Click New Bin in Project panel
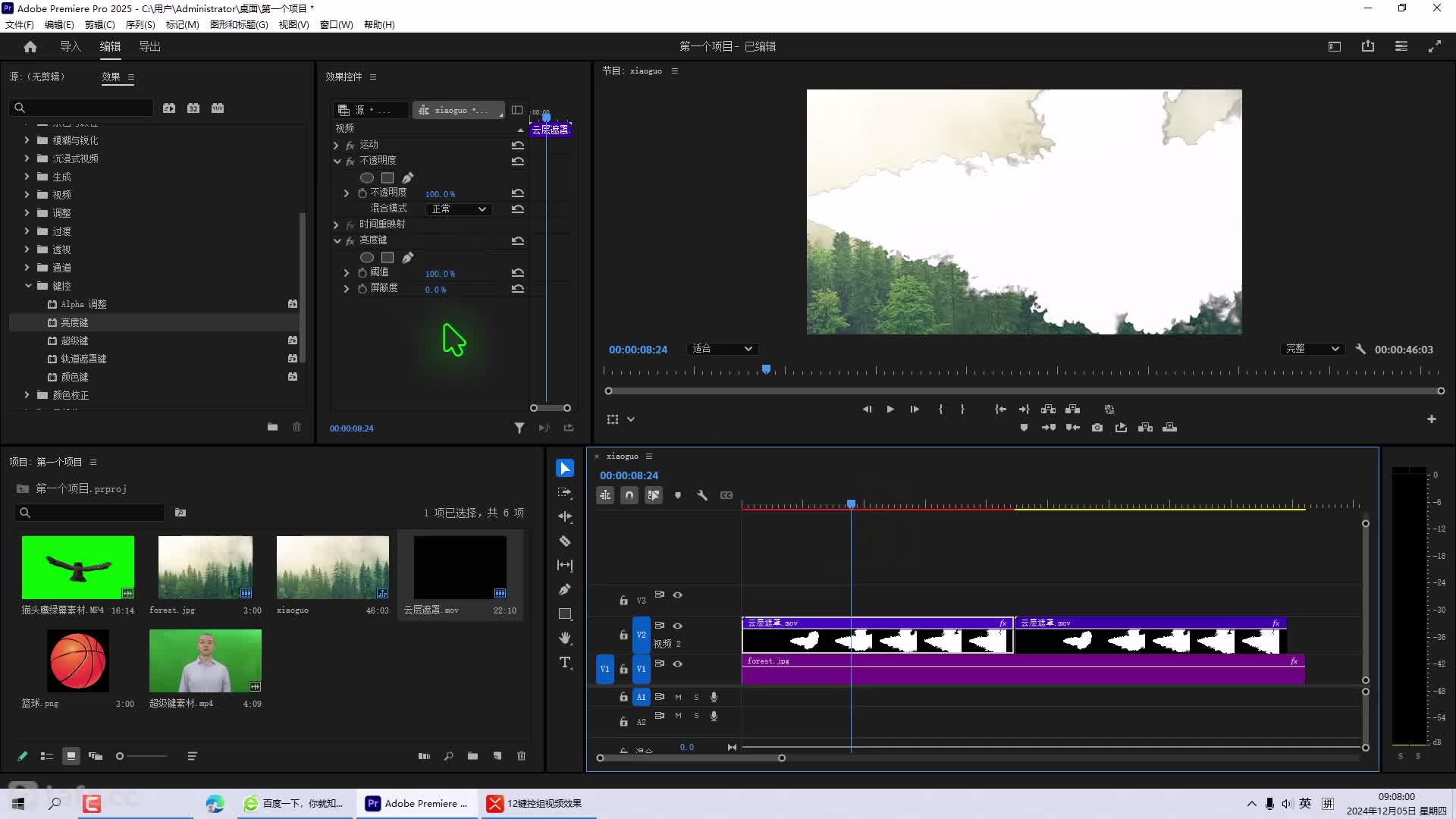Image resolution: width=1456 pixels, height=819 pixels. (473, 756)
